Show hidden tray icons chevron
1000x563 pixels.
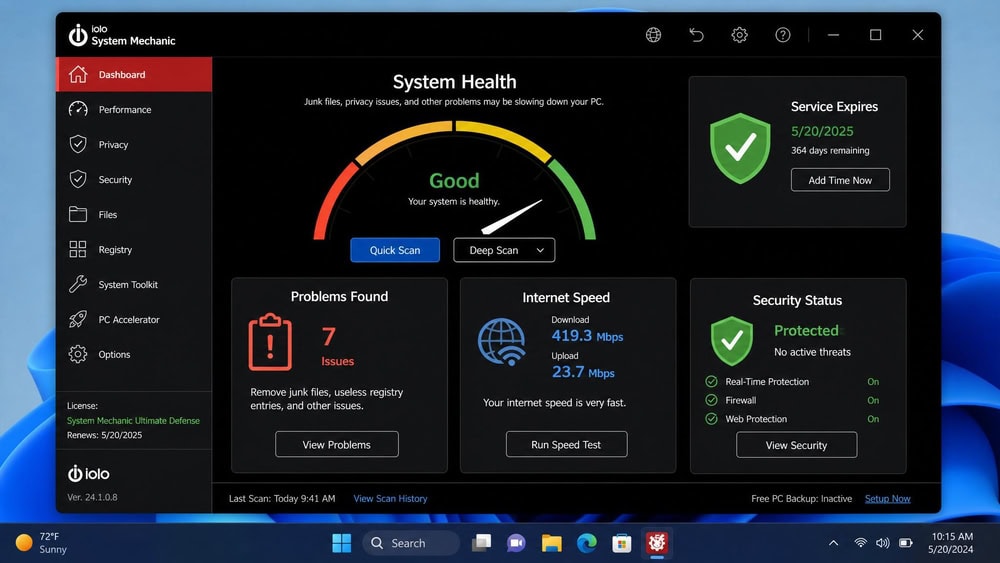click(x=833, y=543)
